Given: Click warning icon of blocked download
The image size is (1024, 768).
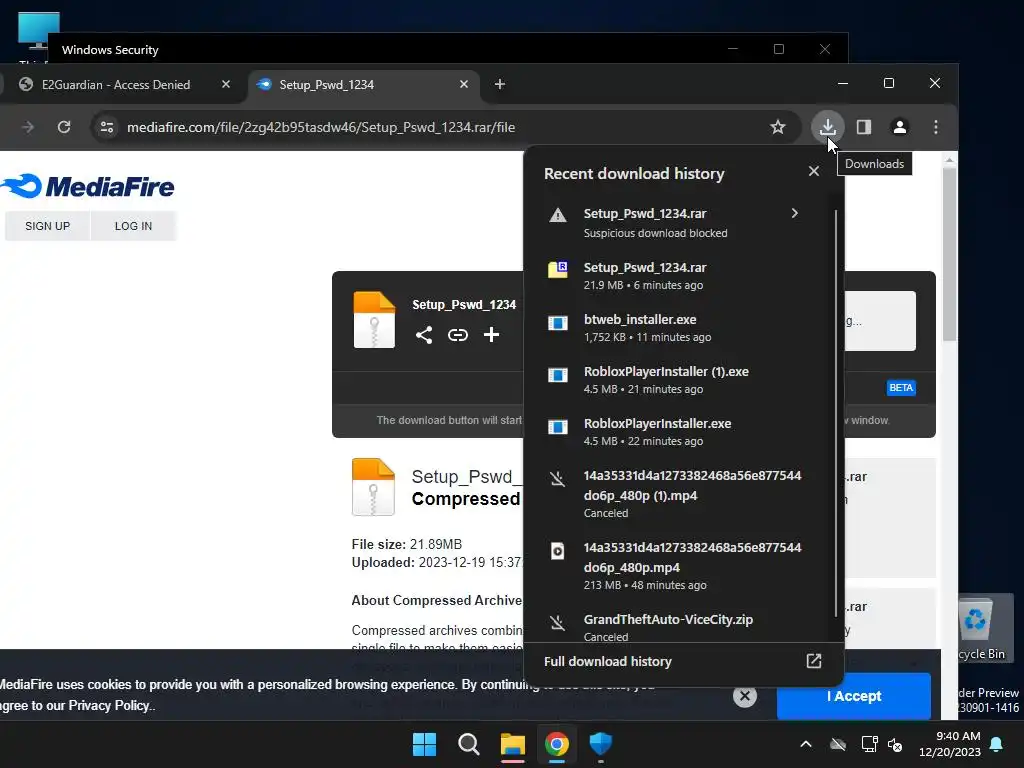Looking at the screenshot, I should pyautogui.click(x=558, y=215).
